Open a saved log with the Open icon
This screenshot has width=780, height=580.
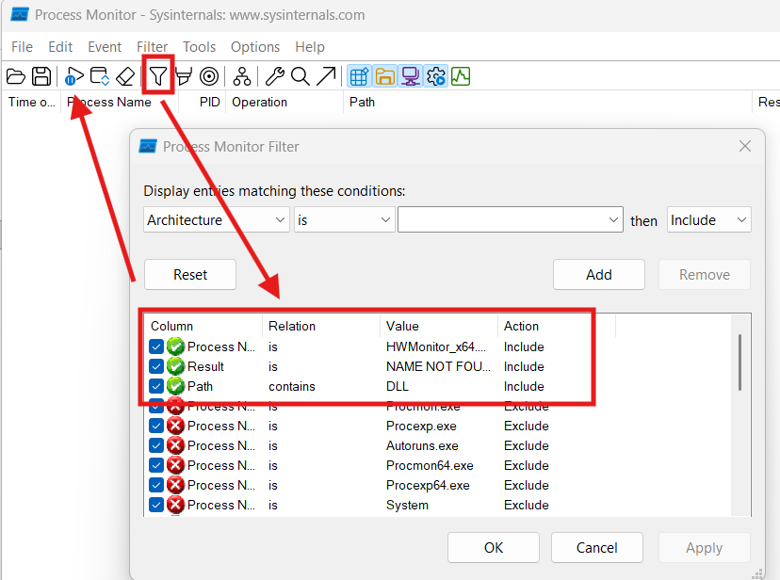click(x=16, y=77)
